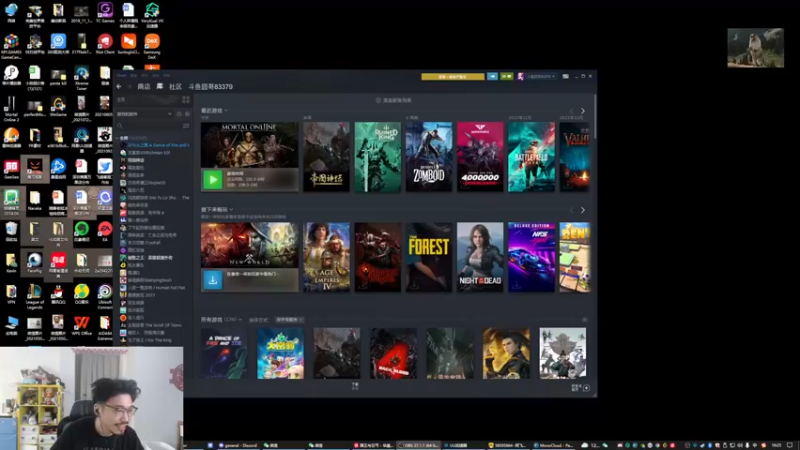Open the EA desktop icon

tap(105, 232)
